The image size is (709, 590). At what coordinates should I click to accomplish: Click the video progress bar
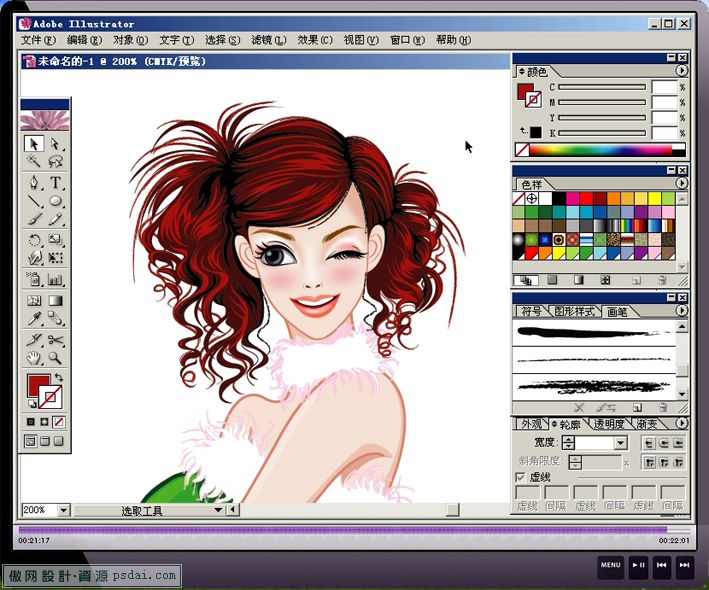pyautogui.click(x=354, y=530)
